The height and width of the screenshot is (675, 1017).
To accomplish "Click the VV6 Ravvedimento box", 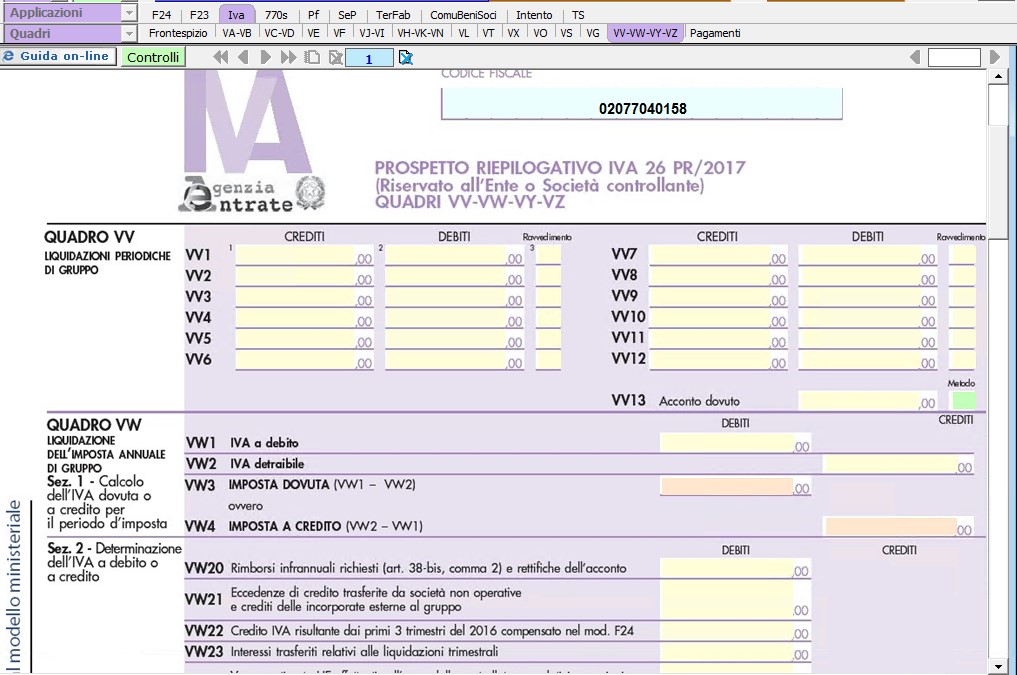I will tap(549, 359).
